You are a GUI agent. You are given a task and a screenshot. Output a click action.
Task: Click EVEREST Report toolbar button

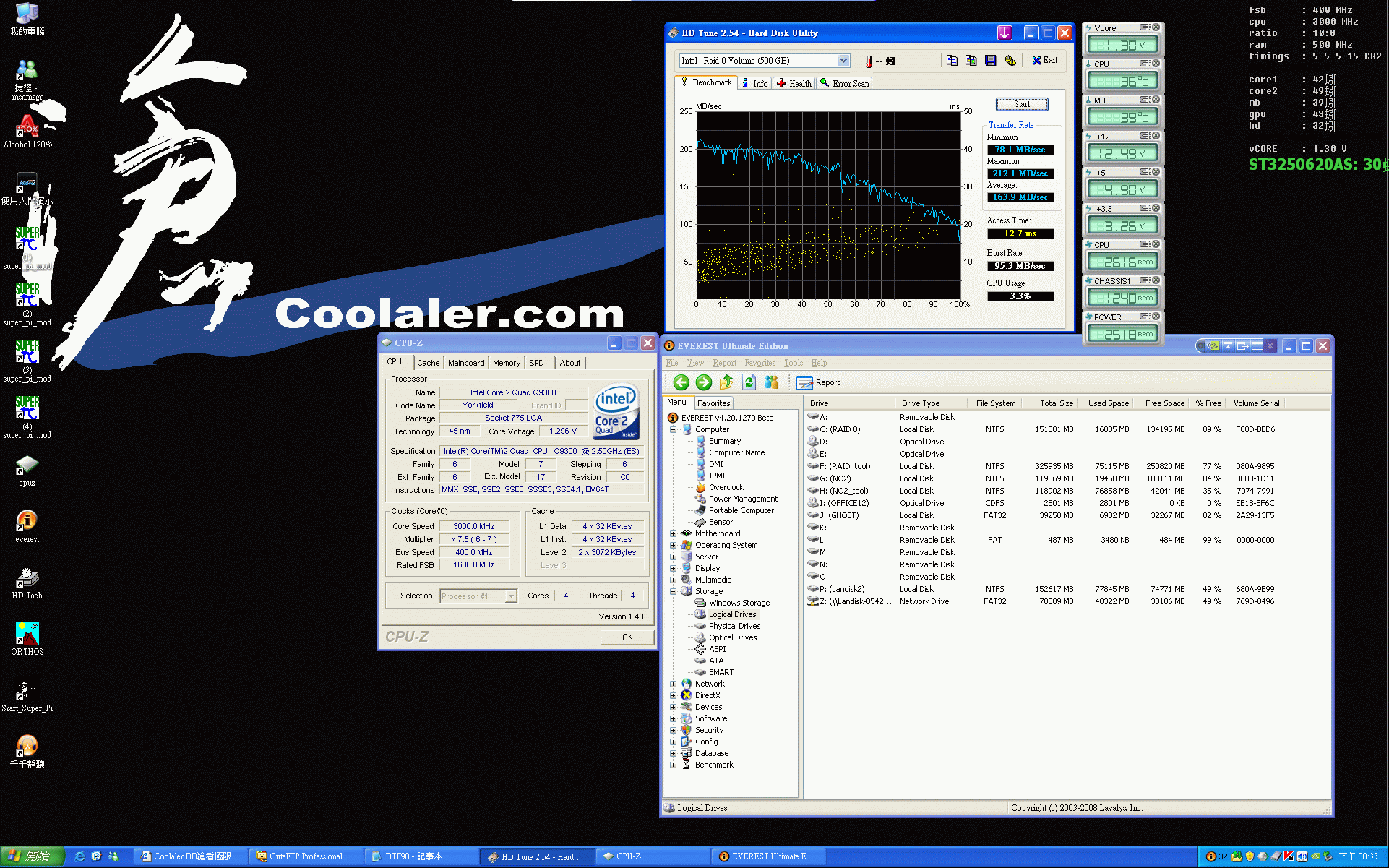(x=818, y=382)
